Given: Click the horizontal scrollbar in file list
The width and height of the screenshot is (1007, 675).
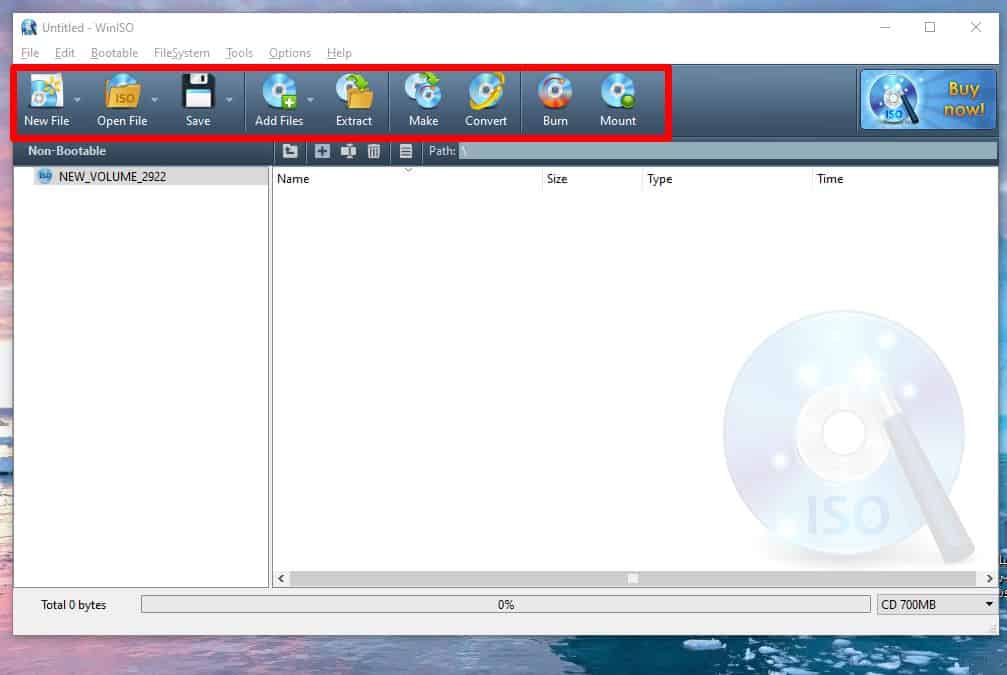Looking at the screenshot, I should point(632,578).
